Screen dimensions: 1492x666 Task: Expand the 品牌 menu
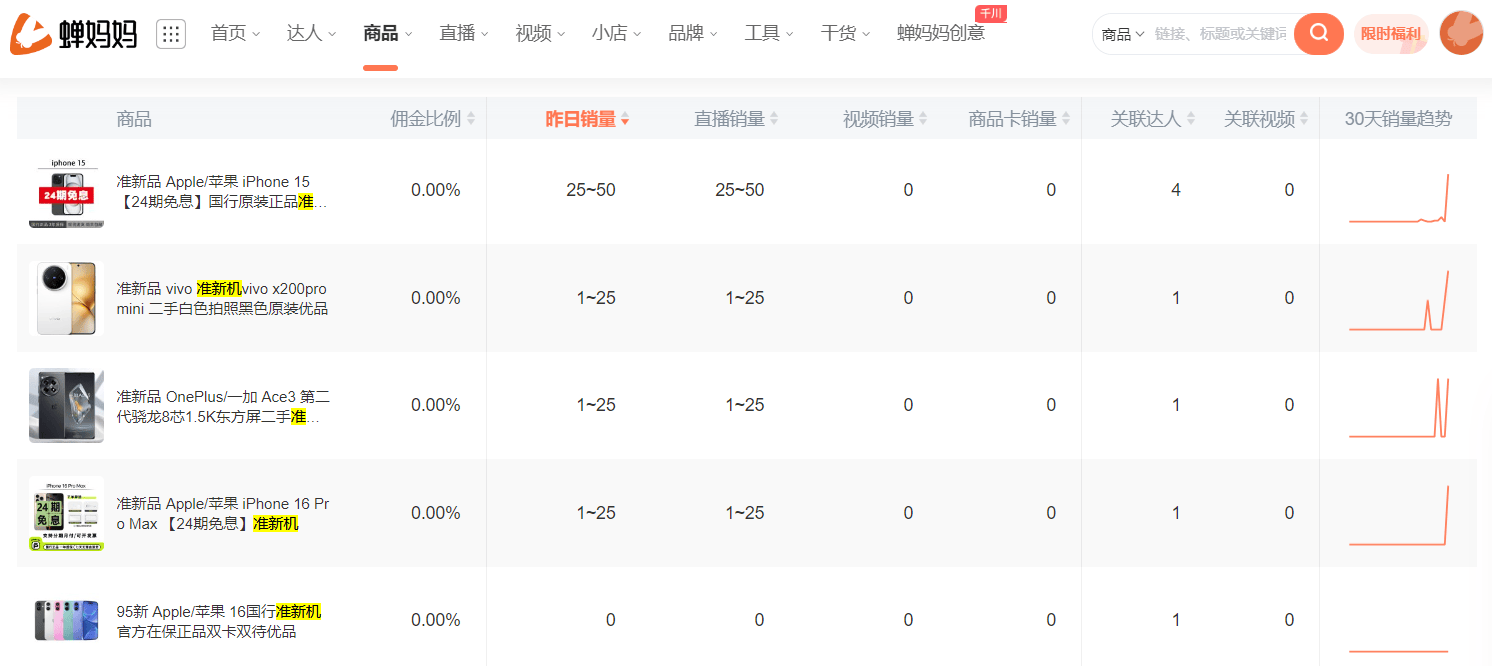point(693,33)
